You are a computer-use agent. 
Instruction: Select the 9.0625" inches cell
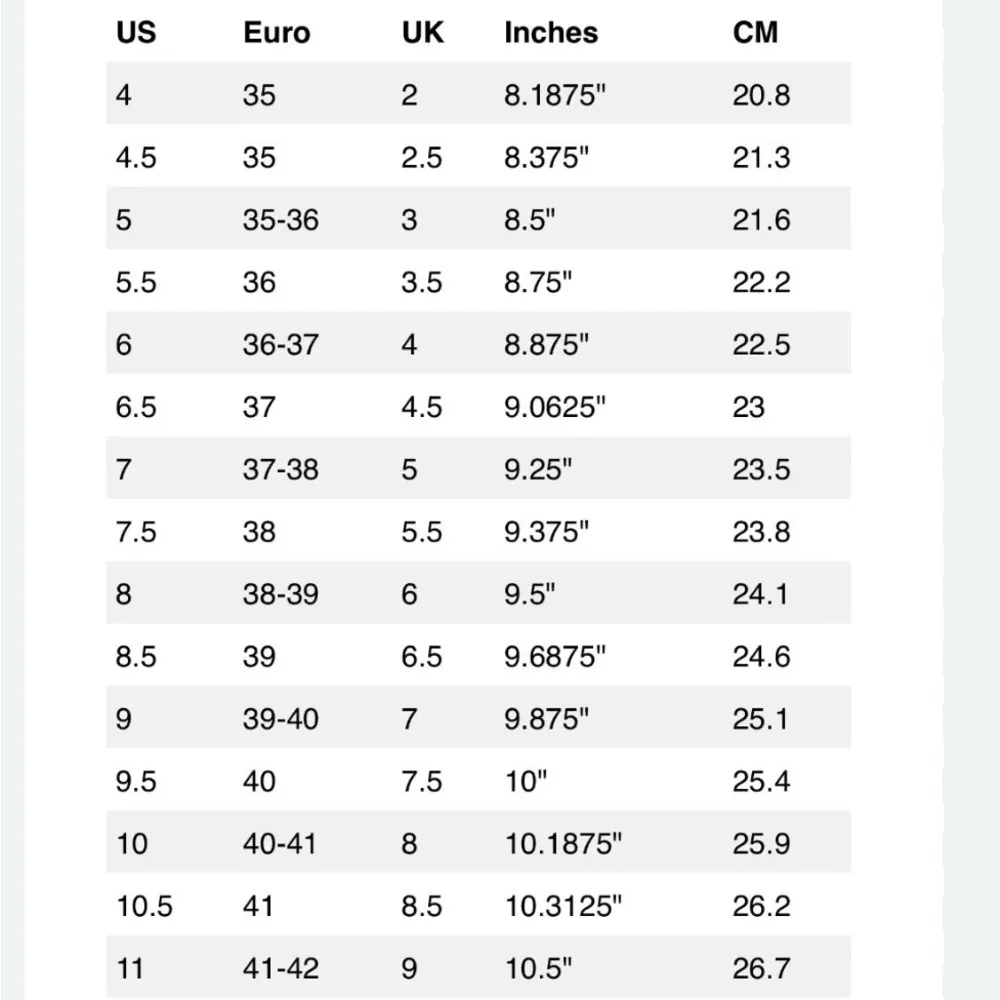click(x=556, y=407)
